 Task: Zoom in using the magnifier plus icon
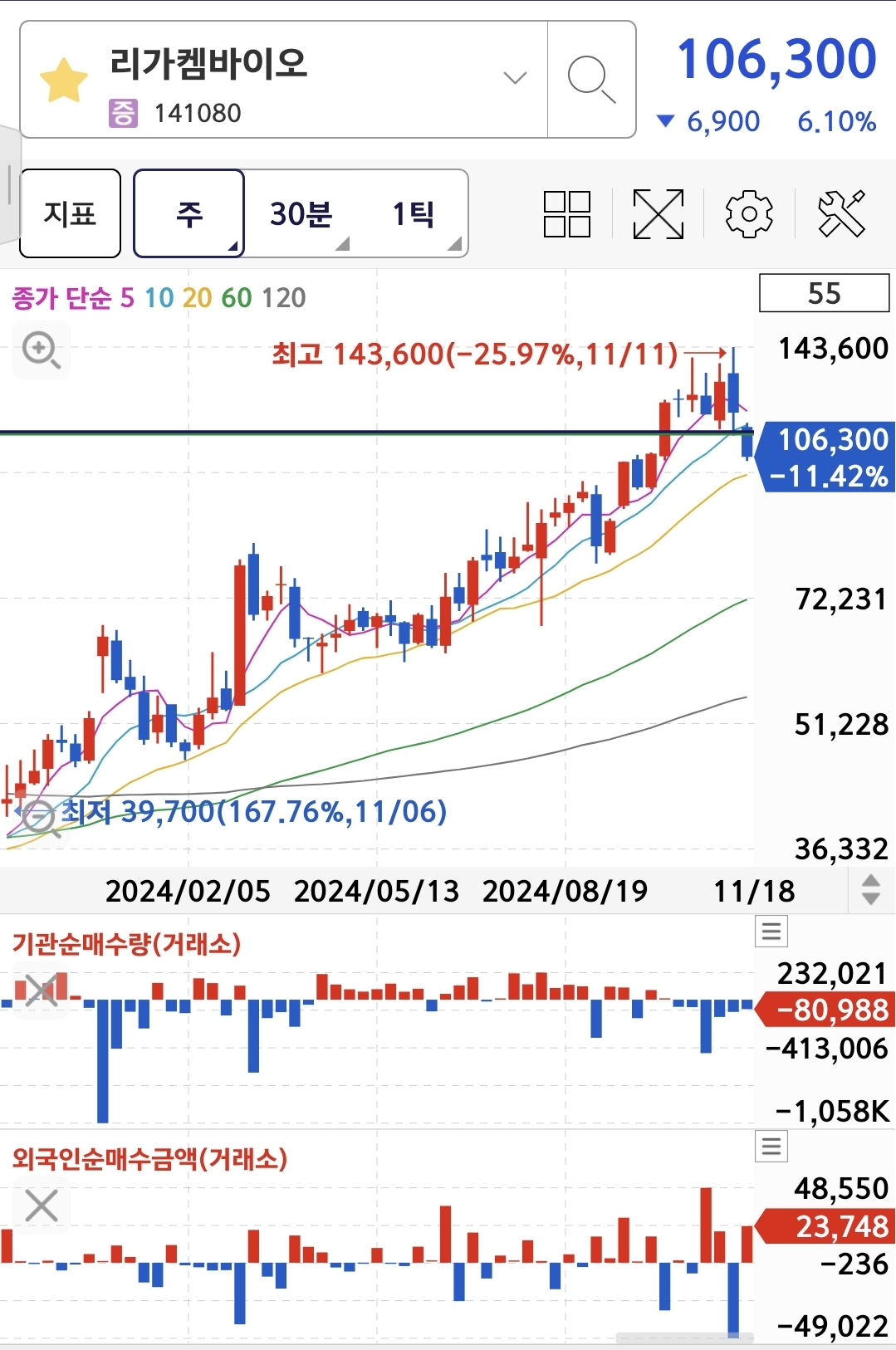pos(41,350)
